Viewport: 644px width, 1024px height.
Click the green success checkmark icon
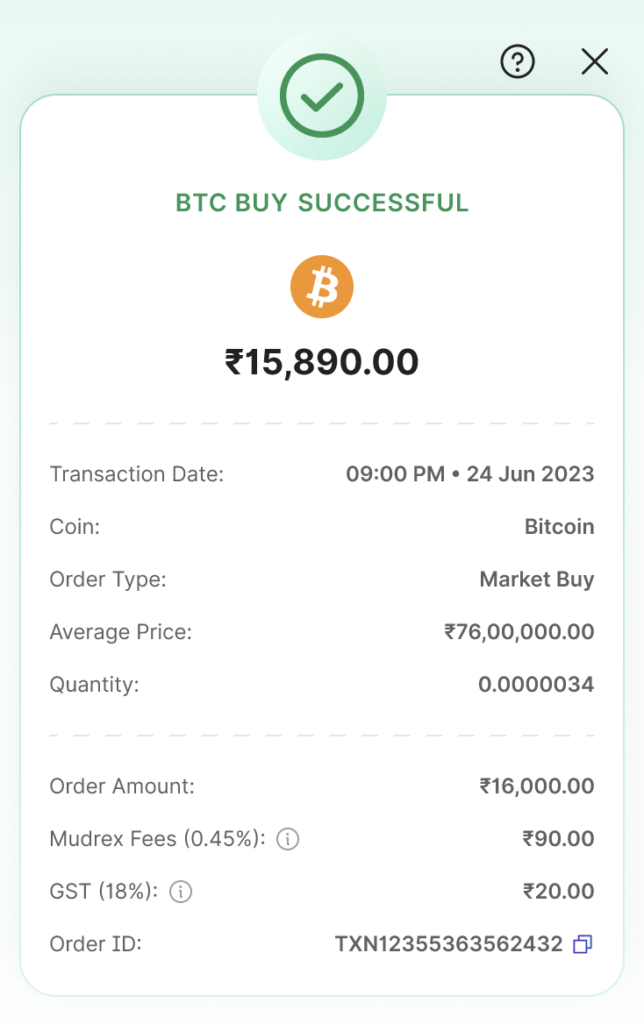tap(321, 96)
